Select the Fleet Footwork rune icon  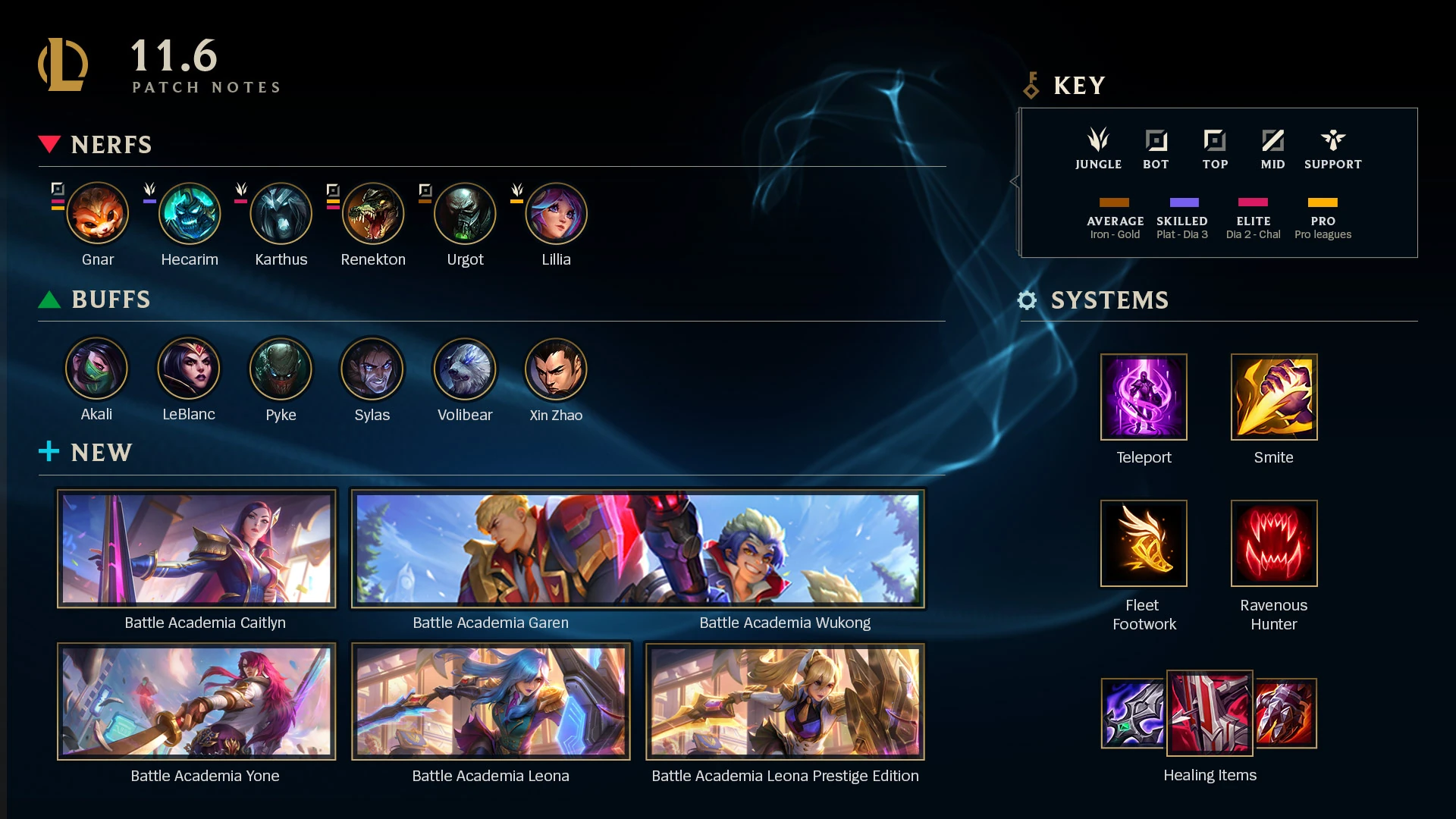(x=1144, y=543)
